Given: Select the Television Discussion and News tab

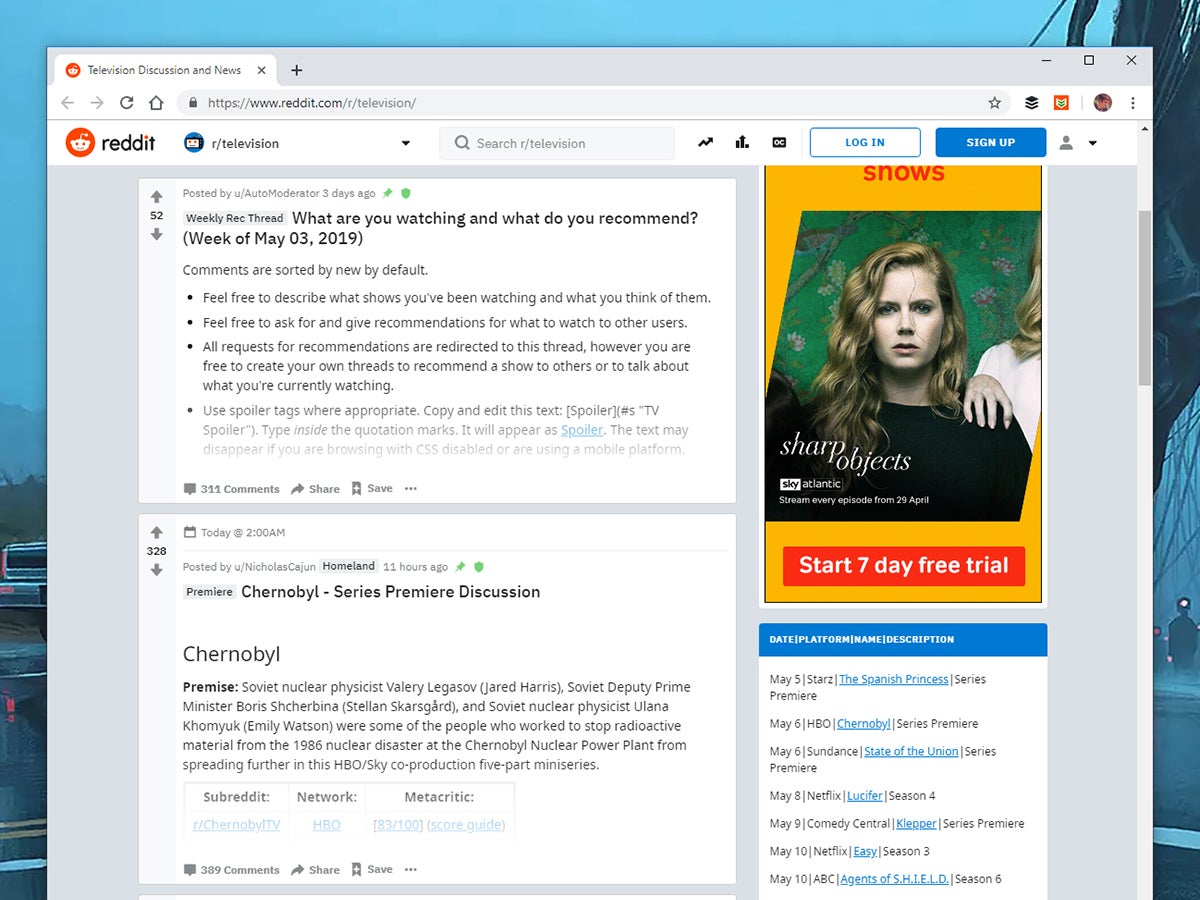Looking at the screenshot, I should [160, 70].
